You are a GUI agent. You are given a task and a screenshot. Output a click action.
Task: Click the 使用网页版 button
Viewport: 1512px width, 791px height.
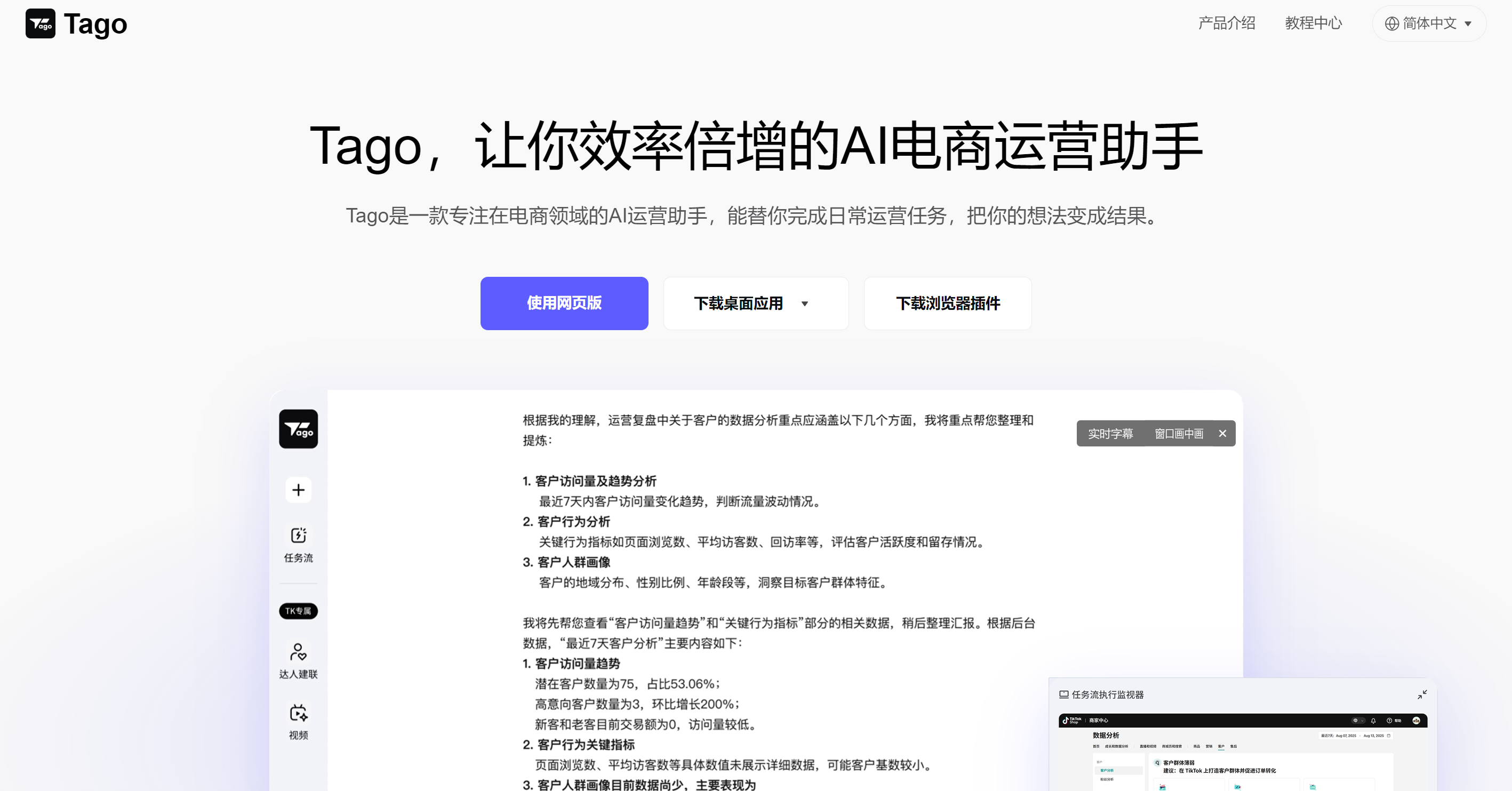(x=564, y=303)
